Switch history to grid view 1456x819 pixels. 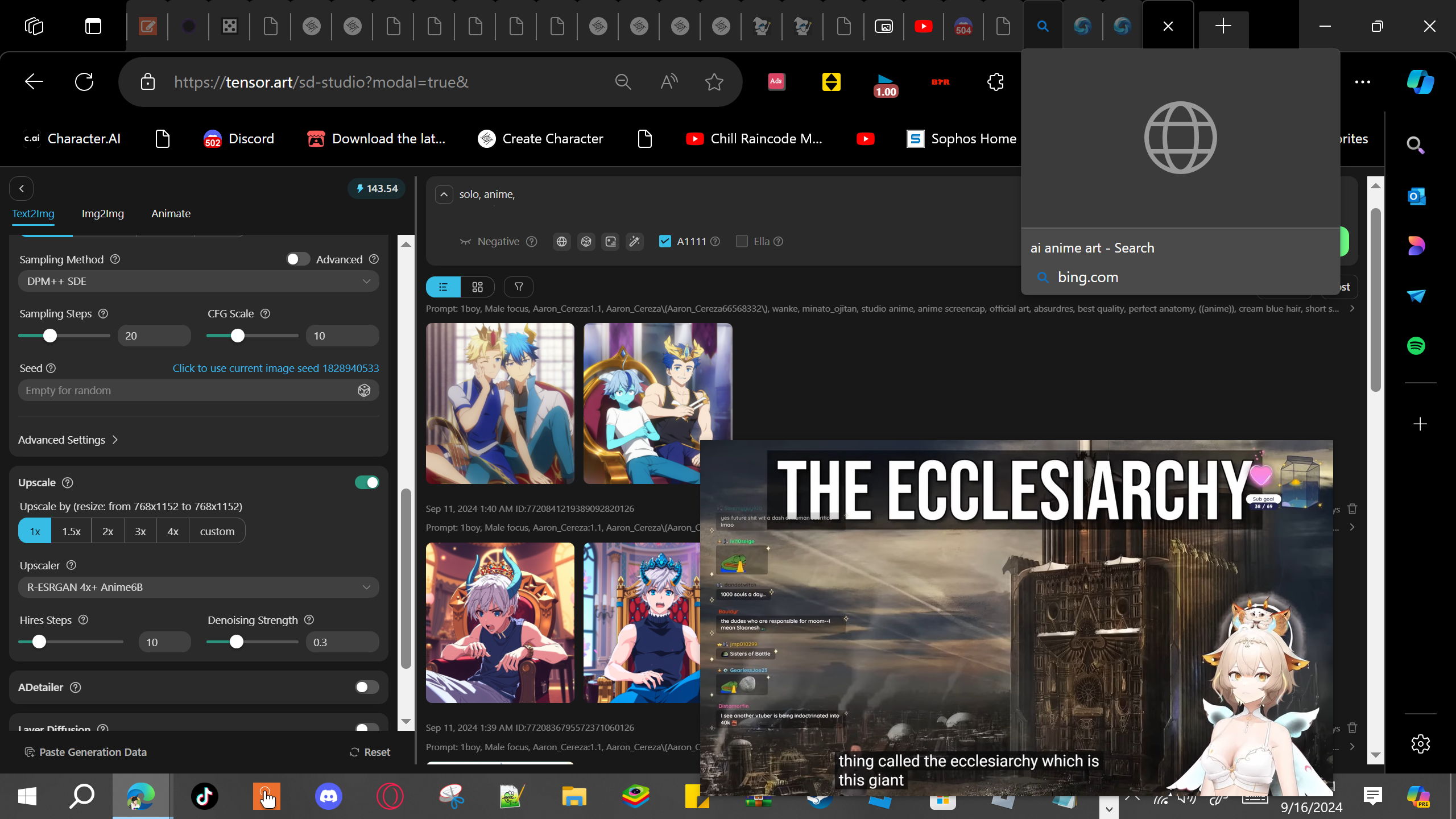(477, 287)
